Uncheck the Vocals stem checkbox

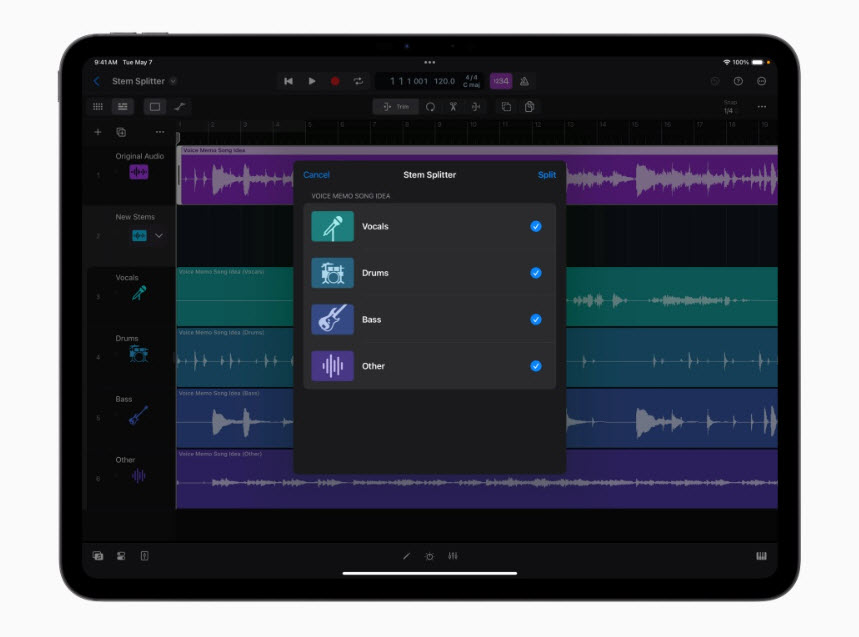(536, 226)
